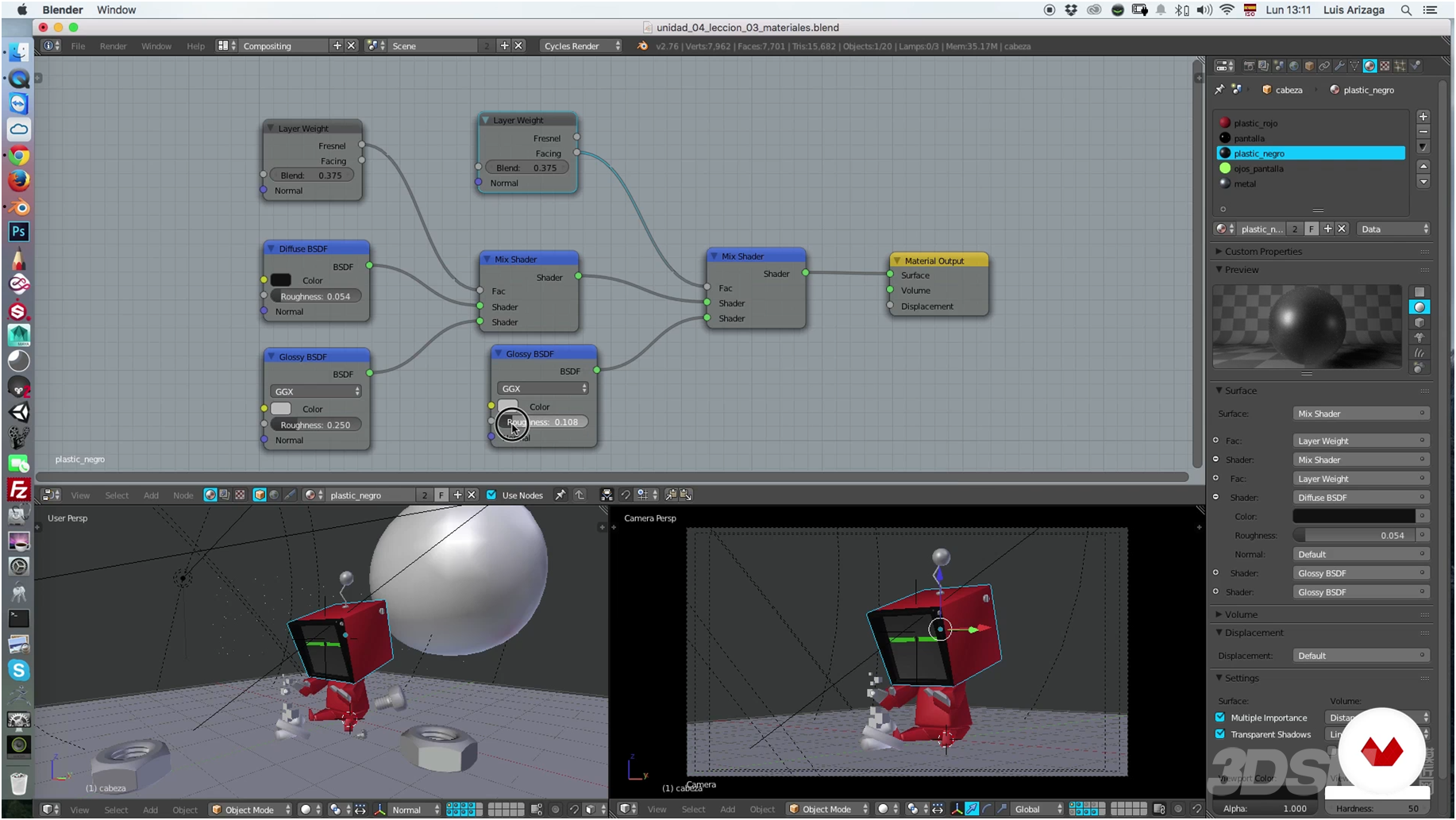This screenshot has height=820, width=1456.
Task: Click Roughness 0.054 slider in properties panel
Action: [x=1355, y=535]
